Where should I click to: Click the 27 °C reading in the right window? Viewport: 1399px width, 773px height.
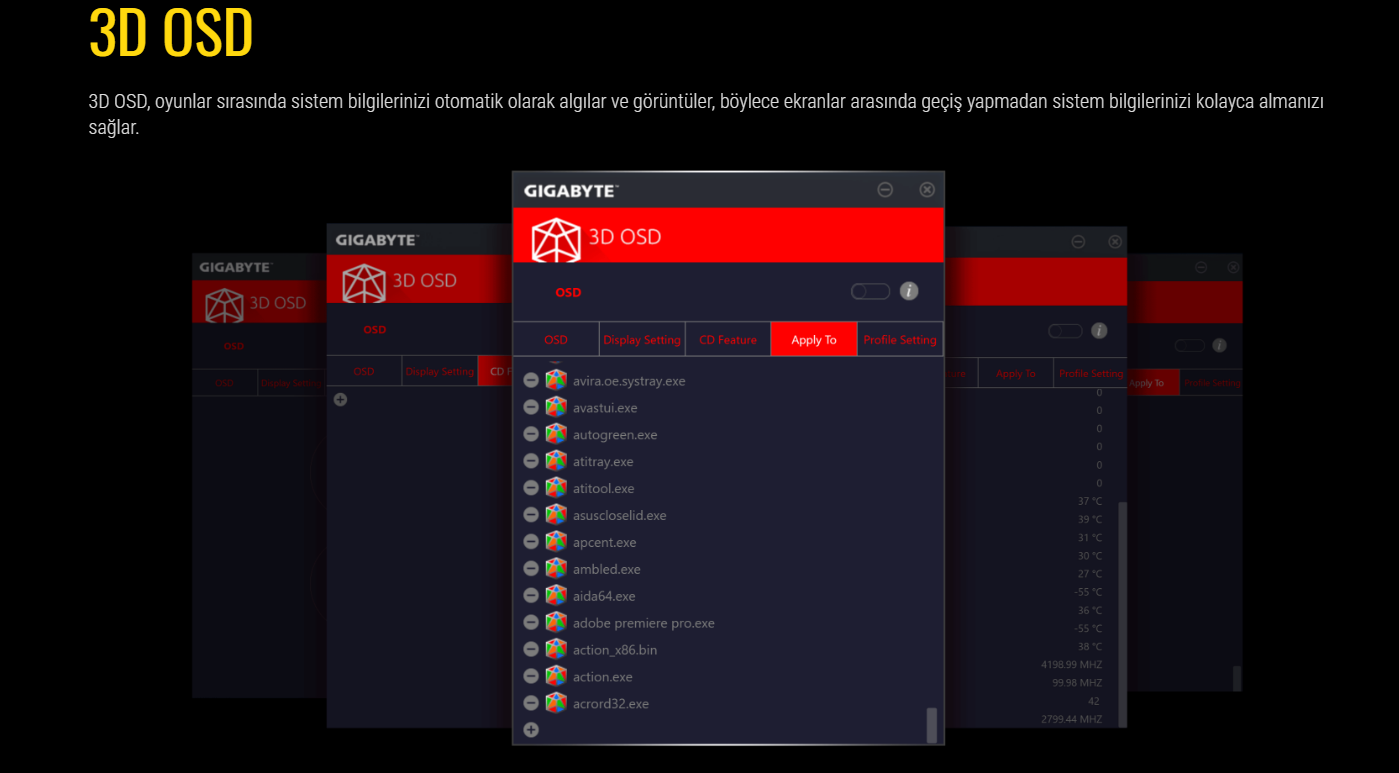[1090, 574]
